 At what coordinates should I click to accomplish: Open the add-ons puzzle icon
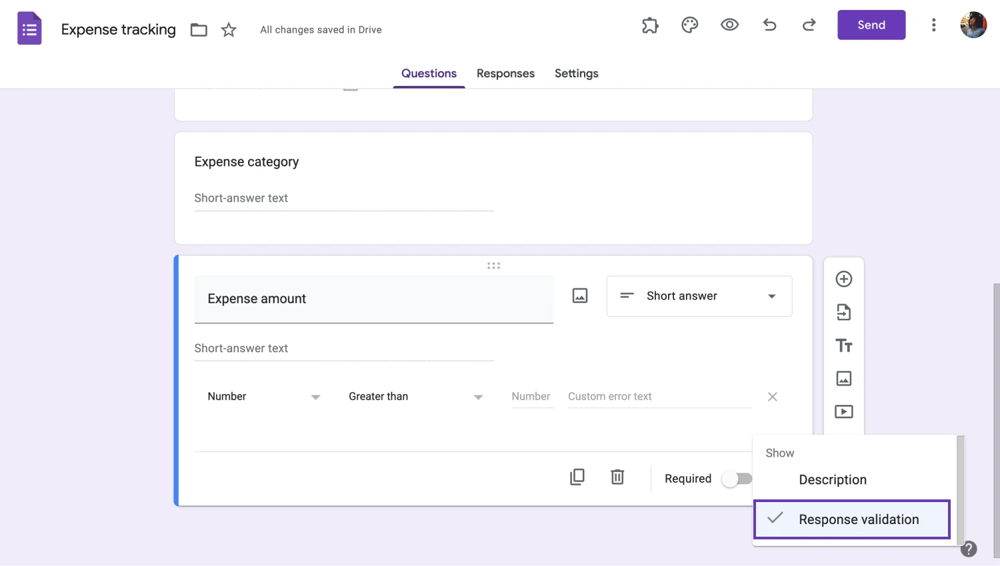pyautogui.click(x=650, y=26)
